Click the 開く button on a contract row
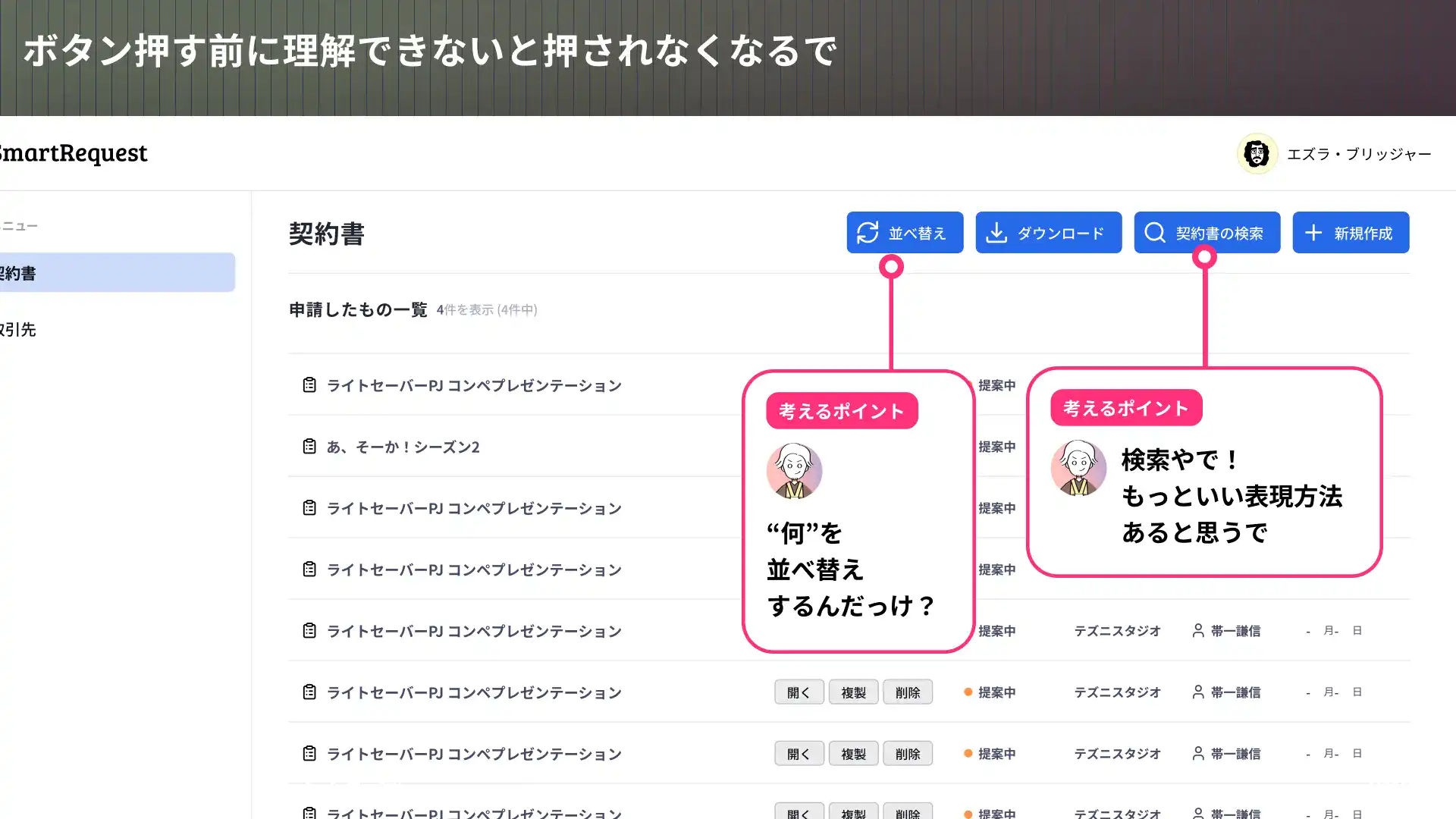This screenshot has height=819, width=1456. pos(799,692)
